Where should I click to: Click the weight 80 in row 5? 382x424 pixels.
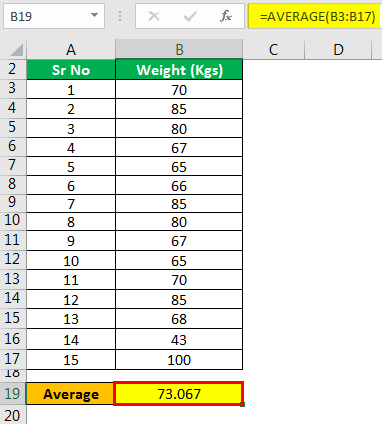coord(179,128)
